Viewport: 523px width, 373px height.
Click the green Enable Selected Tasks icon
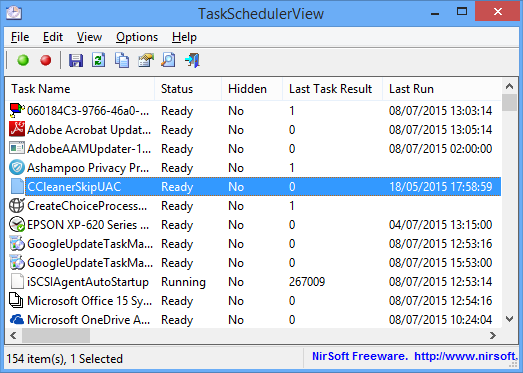click(23, 60)
